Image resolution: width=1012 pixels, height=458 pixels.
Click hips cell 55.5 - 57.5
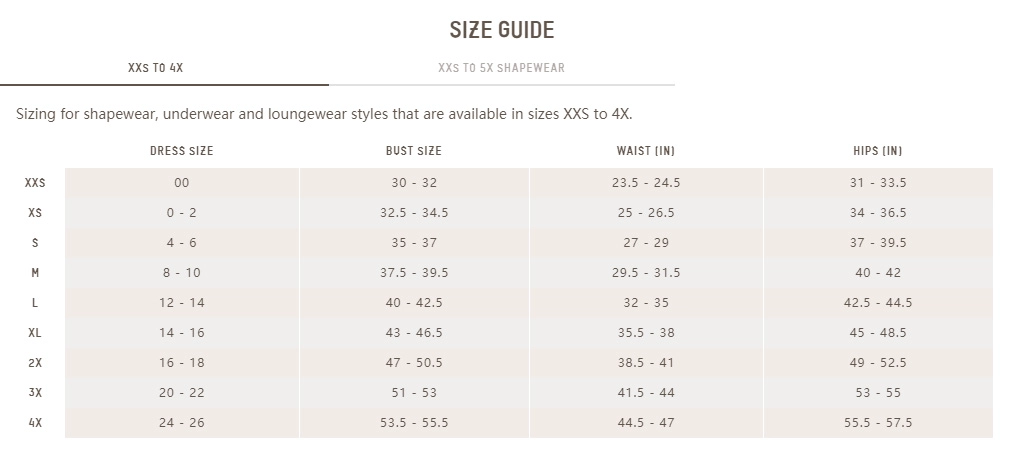pyautogui.click(x=878, y=423)
